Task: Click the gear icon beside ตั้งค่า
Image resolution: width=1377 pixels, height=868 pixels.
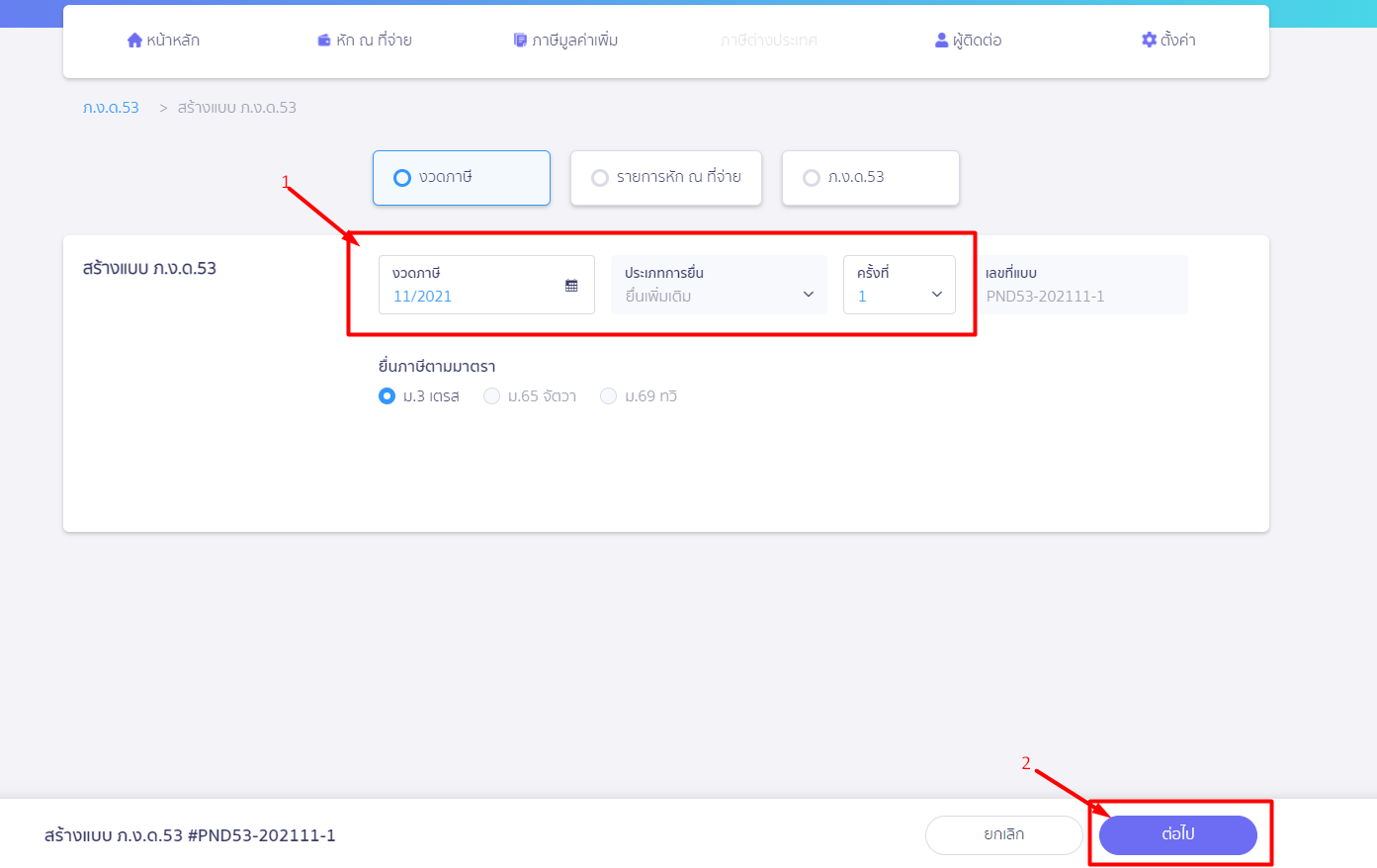Action: click(1149, 41)
